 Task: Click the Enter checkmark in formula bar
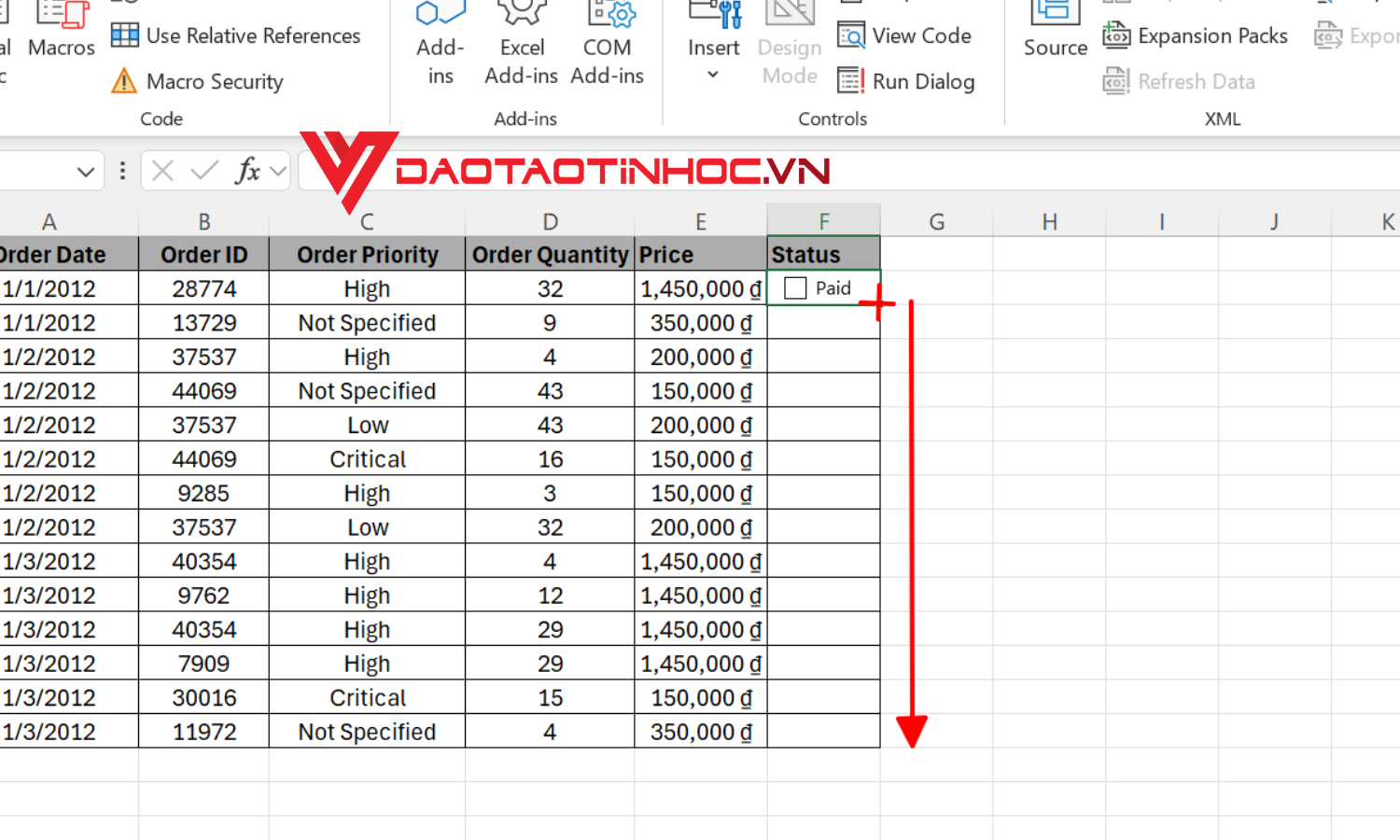coord(203,171)
